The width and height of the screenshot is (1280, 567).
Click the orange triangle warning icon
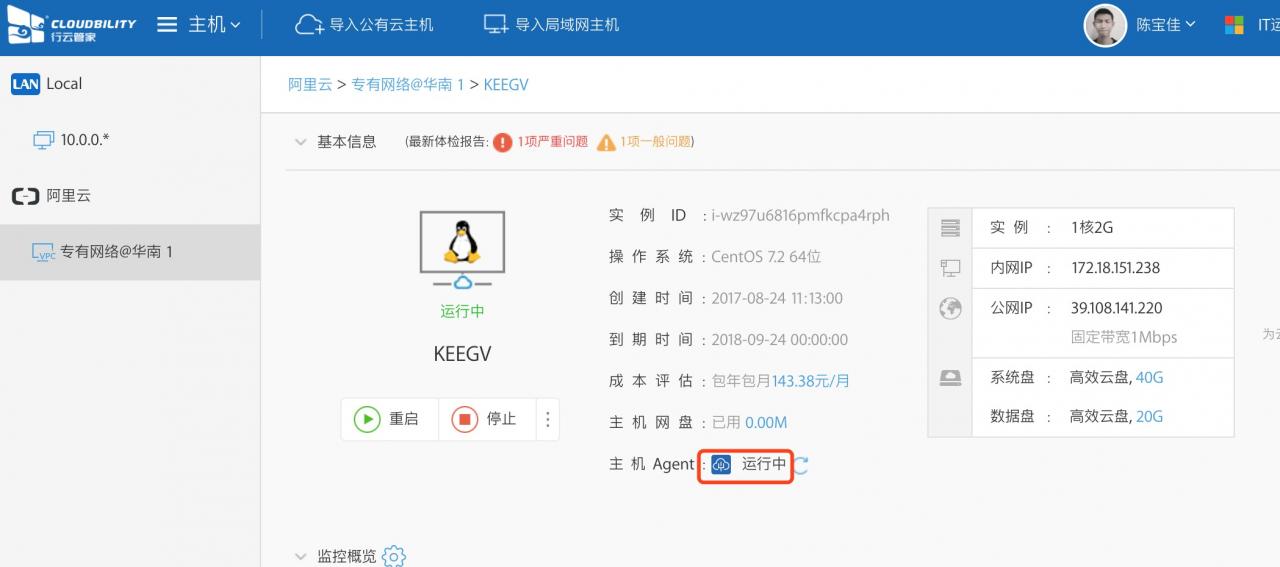pos(606,142)
